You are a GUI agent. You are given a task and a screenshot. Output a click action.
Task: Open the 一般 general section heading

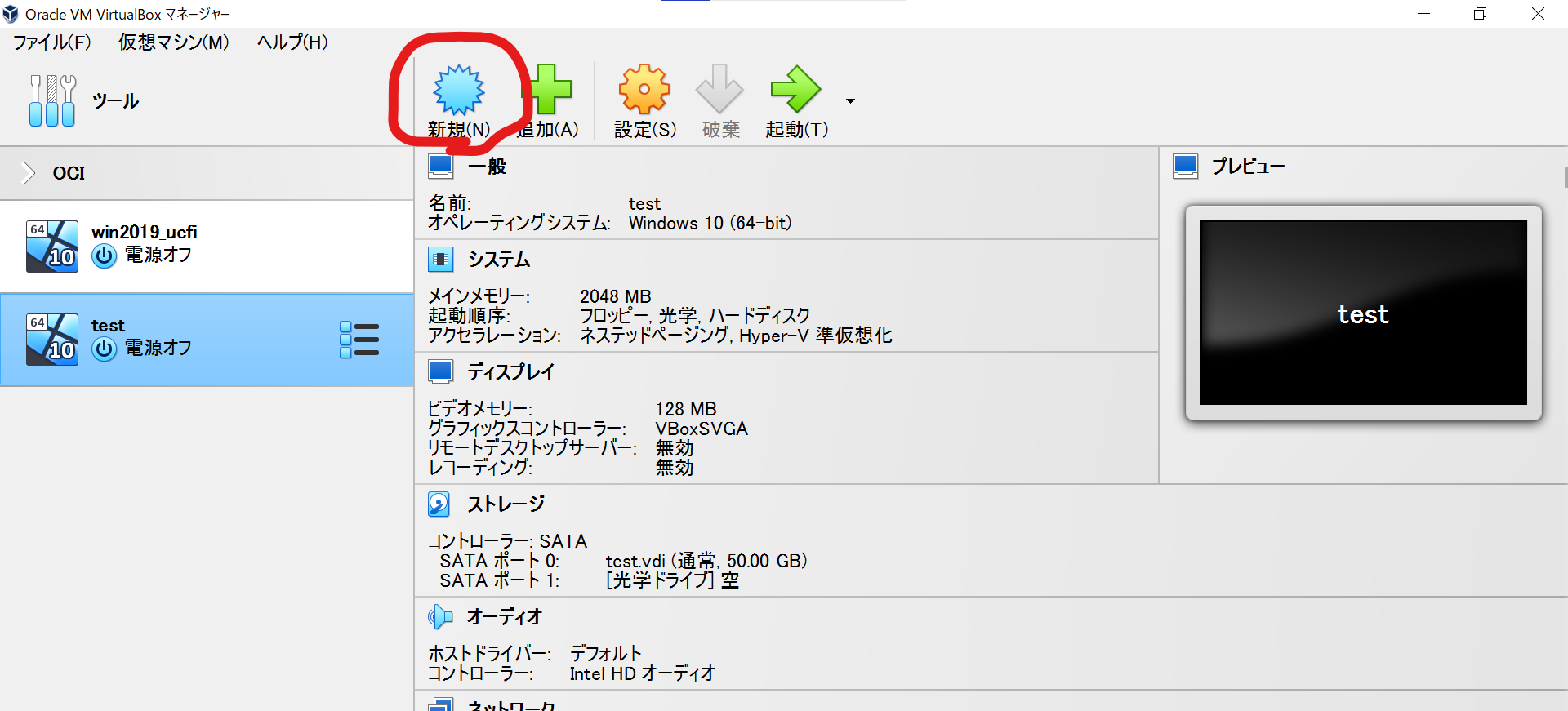click(487, 167)
